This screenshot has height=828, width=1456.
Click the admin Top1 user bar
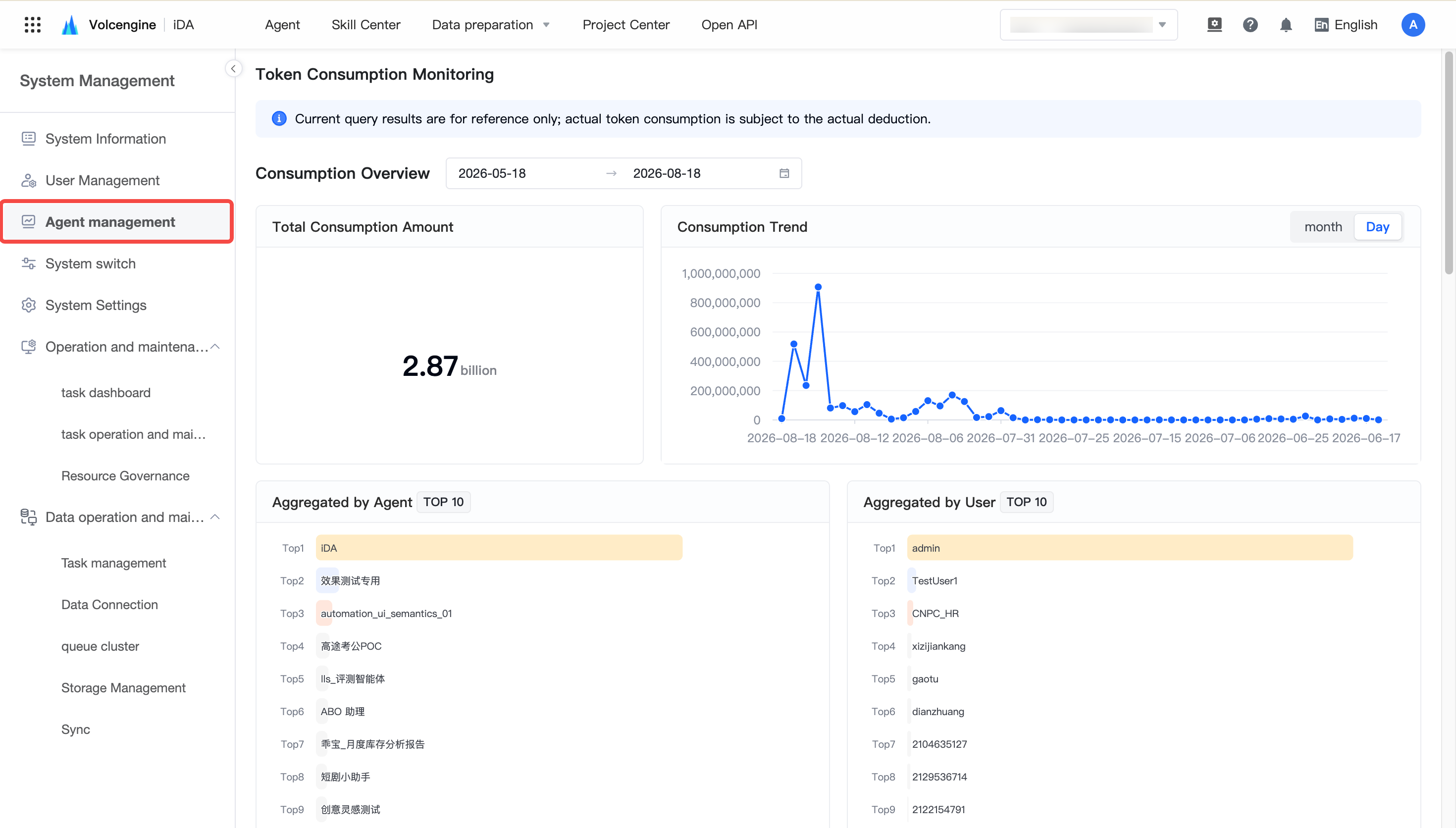[x=1130, y=548]
